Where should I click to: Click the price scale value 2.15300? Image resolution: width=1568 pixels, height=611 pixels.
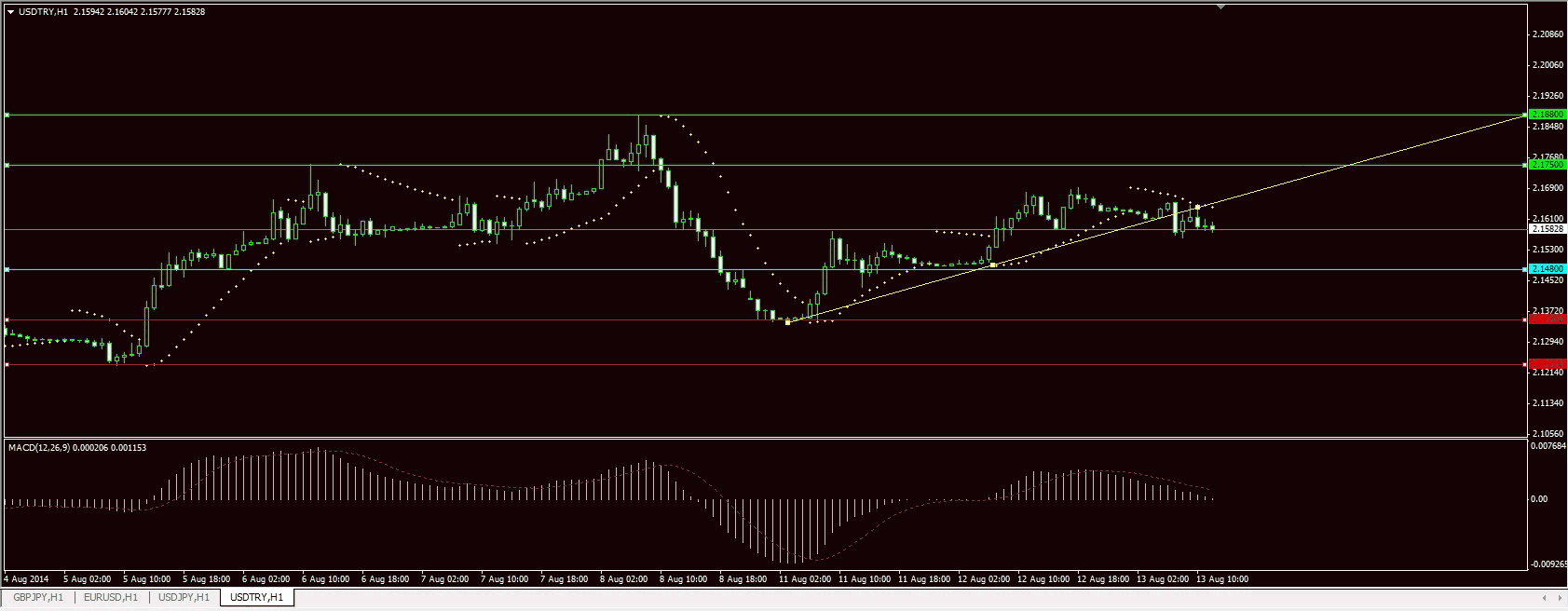pyautogui.click(x=1548, y=250)
